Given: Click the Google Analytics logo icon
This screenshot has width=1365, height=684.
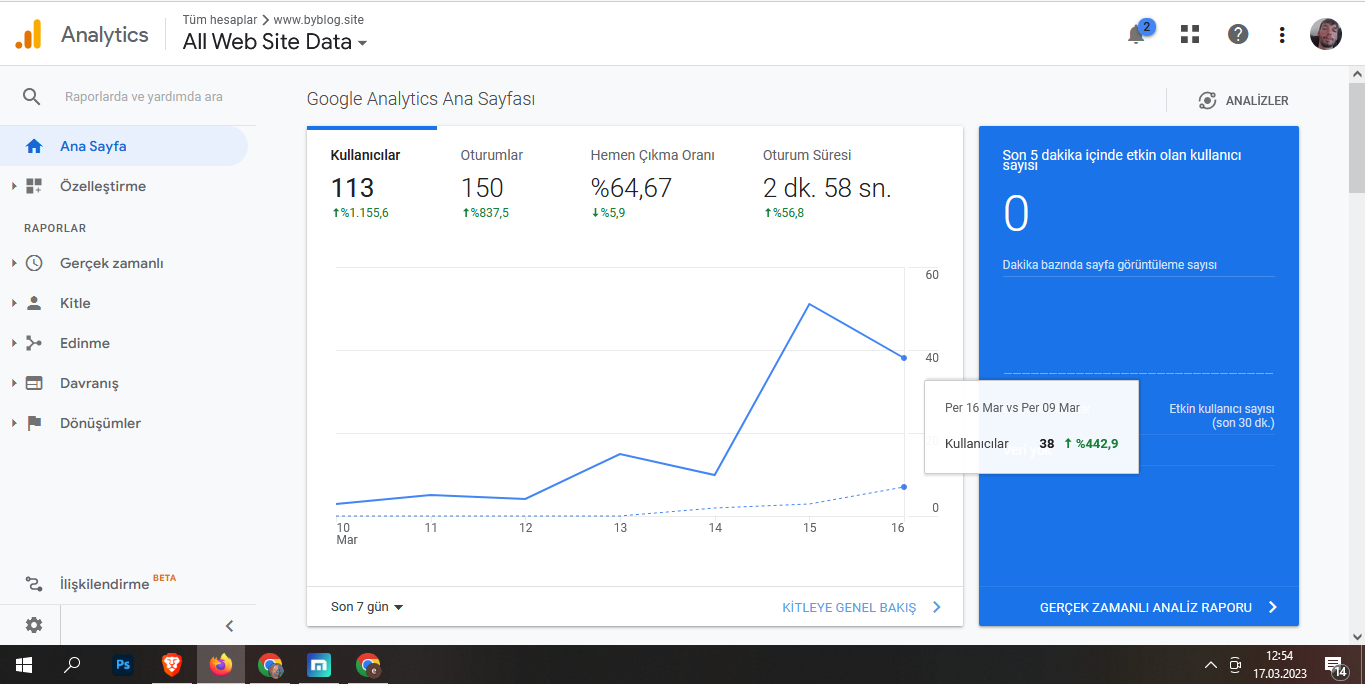Looking at the screenshot, I should pyautogui.click(x=28, y=34).
